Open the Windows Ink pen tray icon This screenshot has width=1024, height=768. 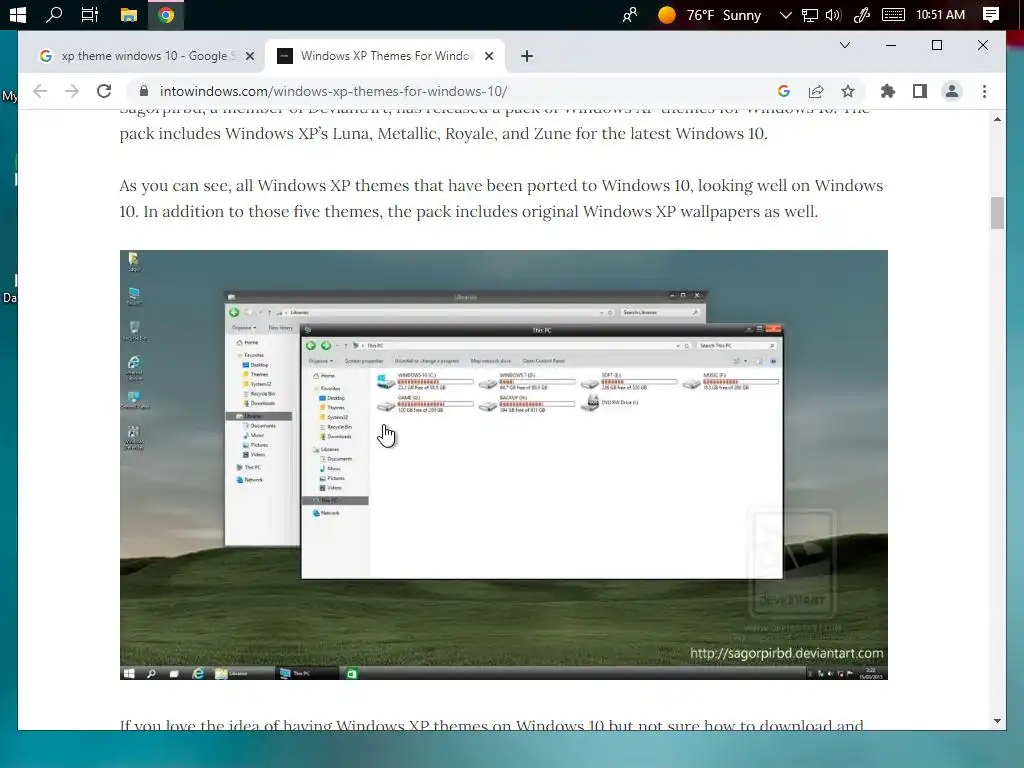(862, 14)
